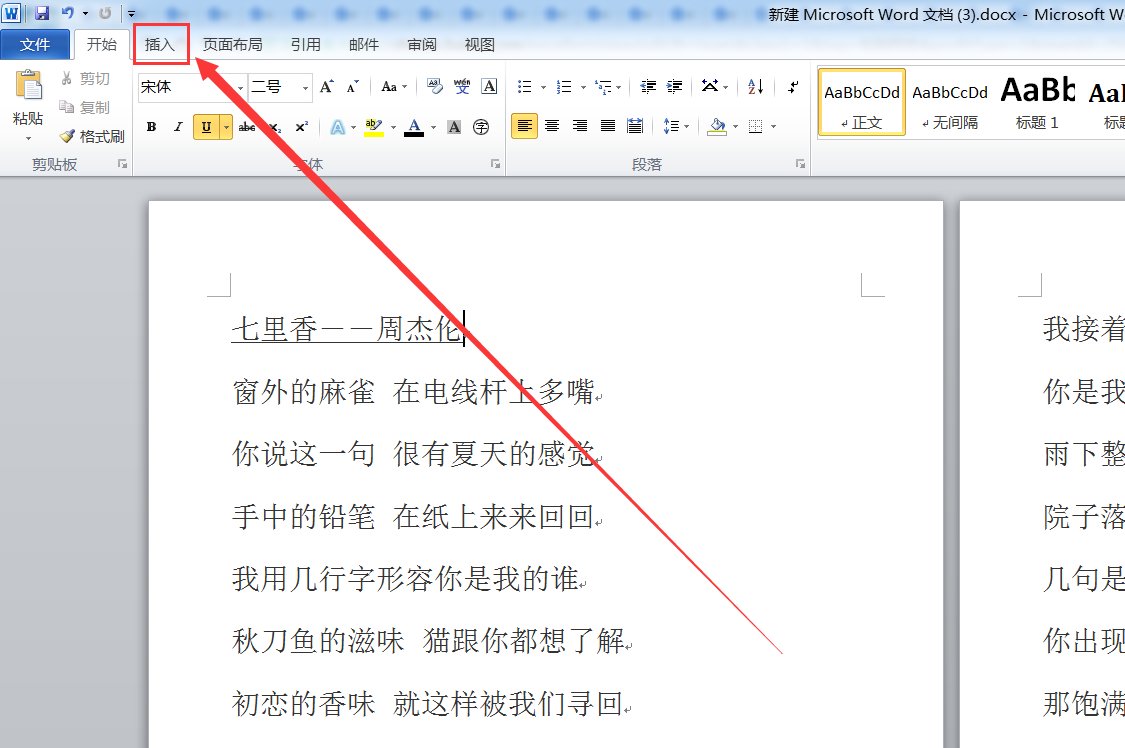Select the subscript icon
This screenshot has width=1125, height=748.
pos(275,126)
